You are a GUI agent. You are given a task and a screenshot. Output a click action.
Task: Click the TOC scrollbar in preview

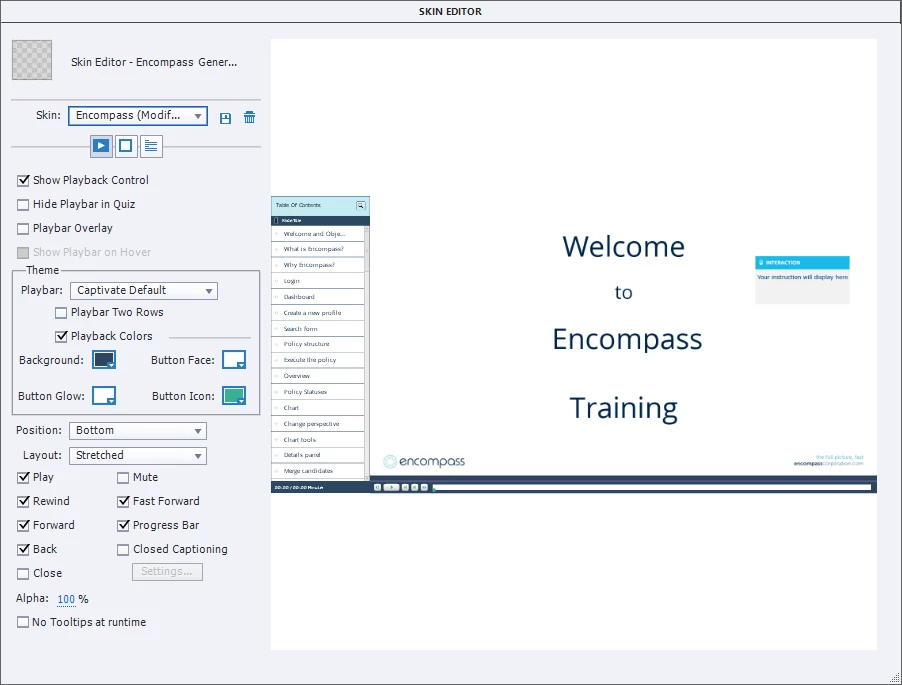(367, 353)
